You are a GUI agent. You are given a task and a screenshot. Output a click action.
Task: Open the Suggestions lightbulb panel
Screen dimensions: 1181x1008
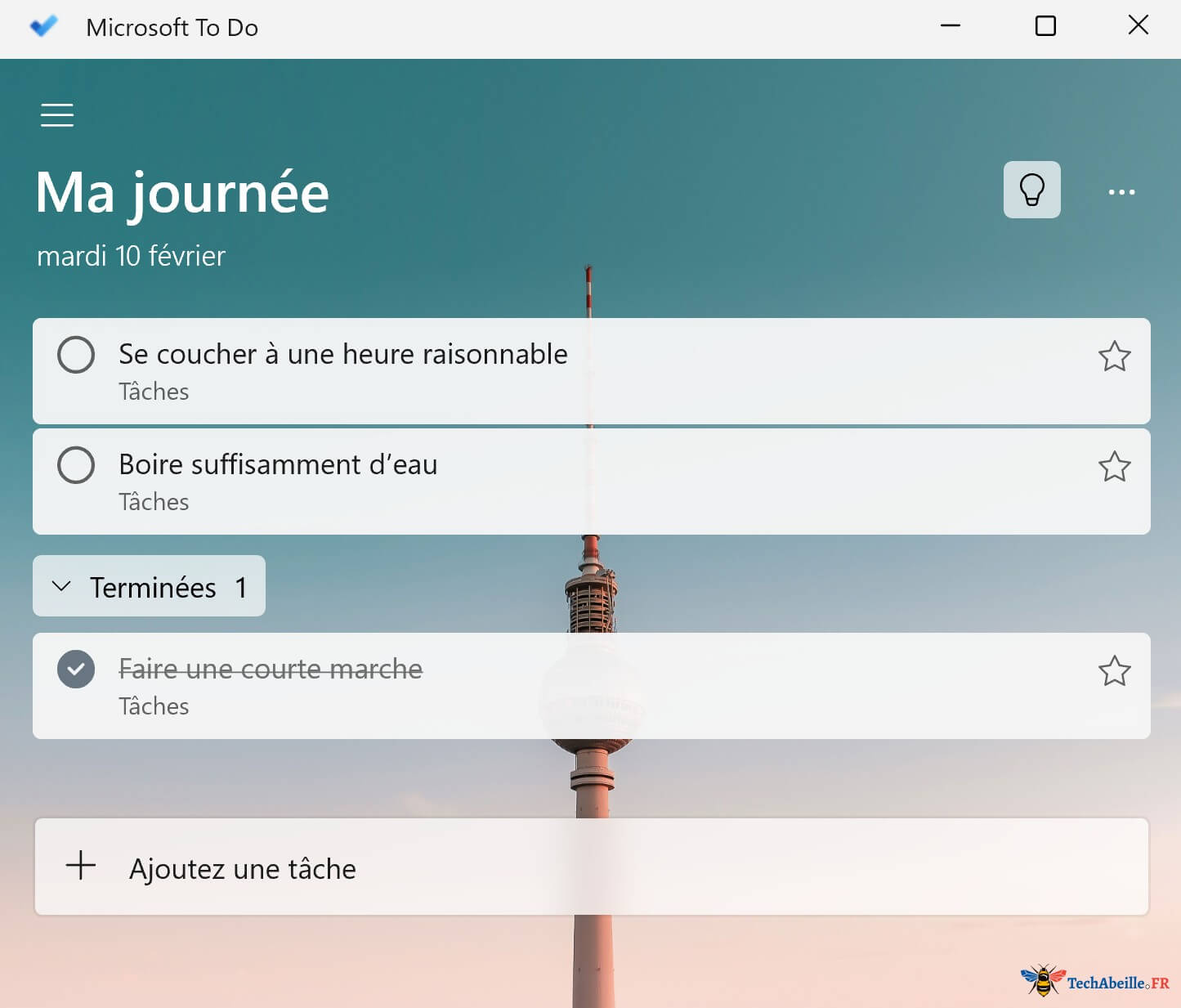1031,190
